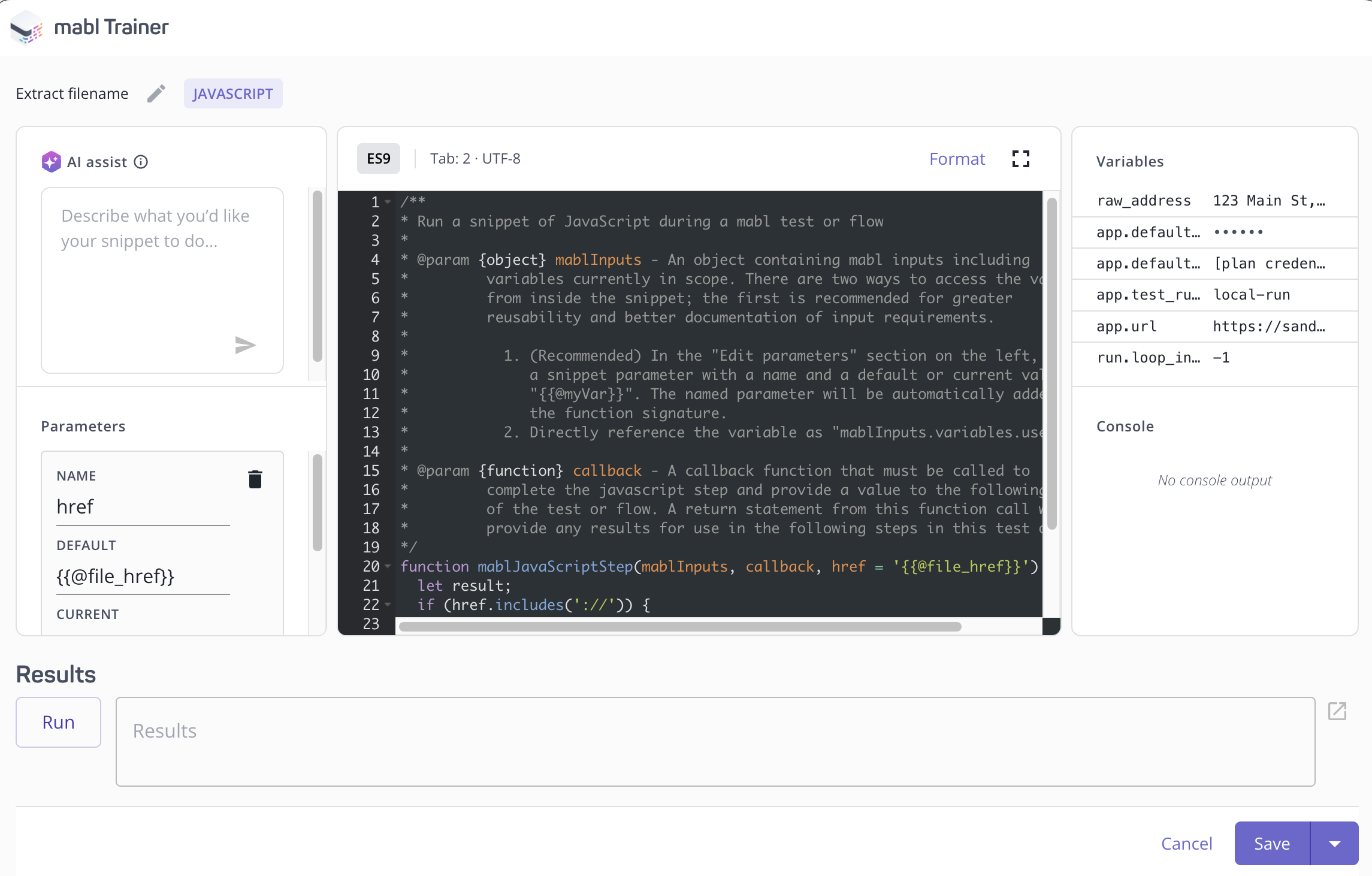Open results in a new window
Screen dimensions: 1372x876
click(x=1337, y=711)
